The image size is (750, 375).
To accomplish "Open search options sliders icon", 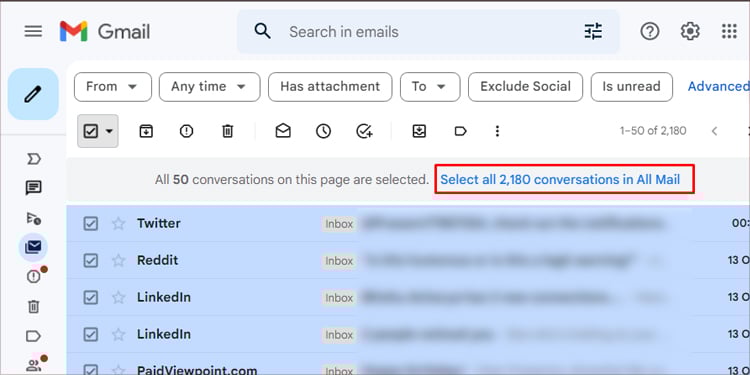I will click(x=594, y=32).
